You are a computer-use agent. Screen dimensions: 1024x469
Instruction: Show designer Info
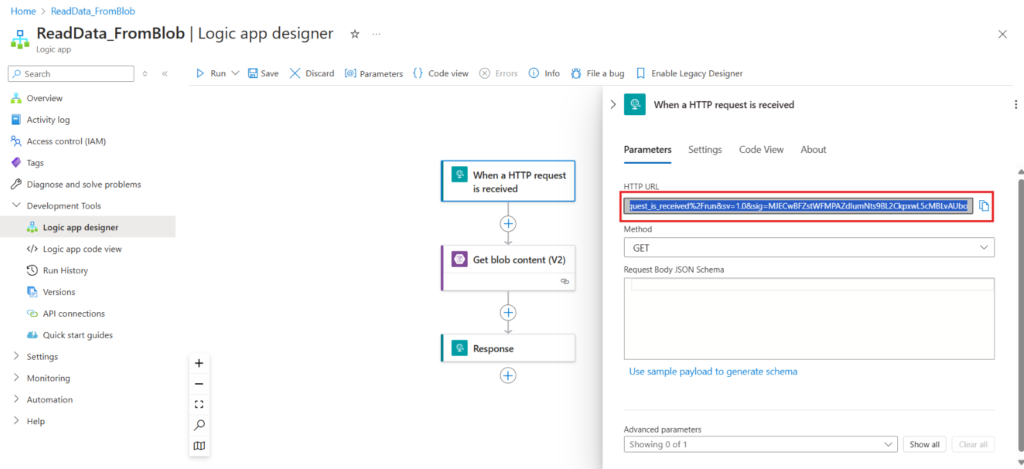point(544,73)
